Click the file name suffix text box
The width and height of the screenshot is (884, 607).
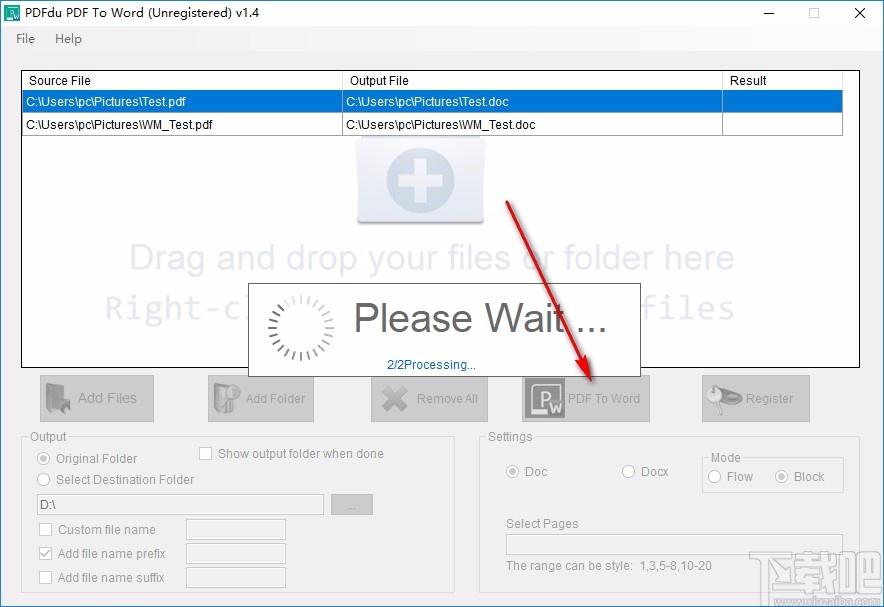pyautogui.click(x=236, y=578)
